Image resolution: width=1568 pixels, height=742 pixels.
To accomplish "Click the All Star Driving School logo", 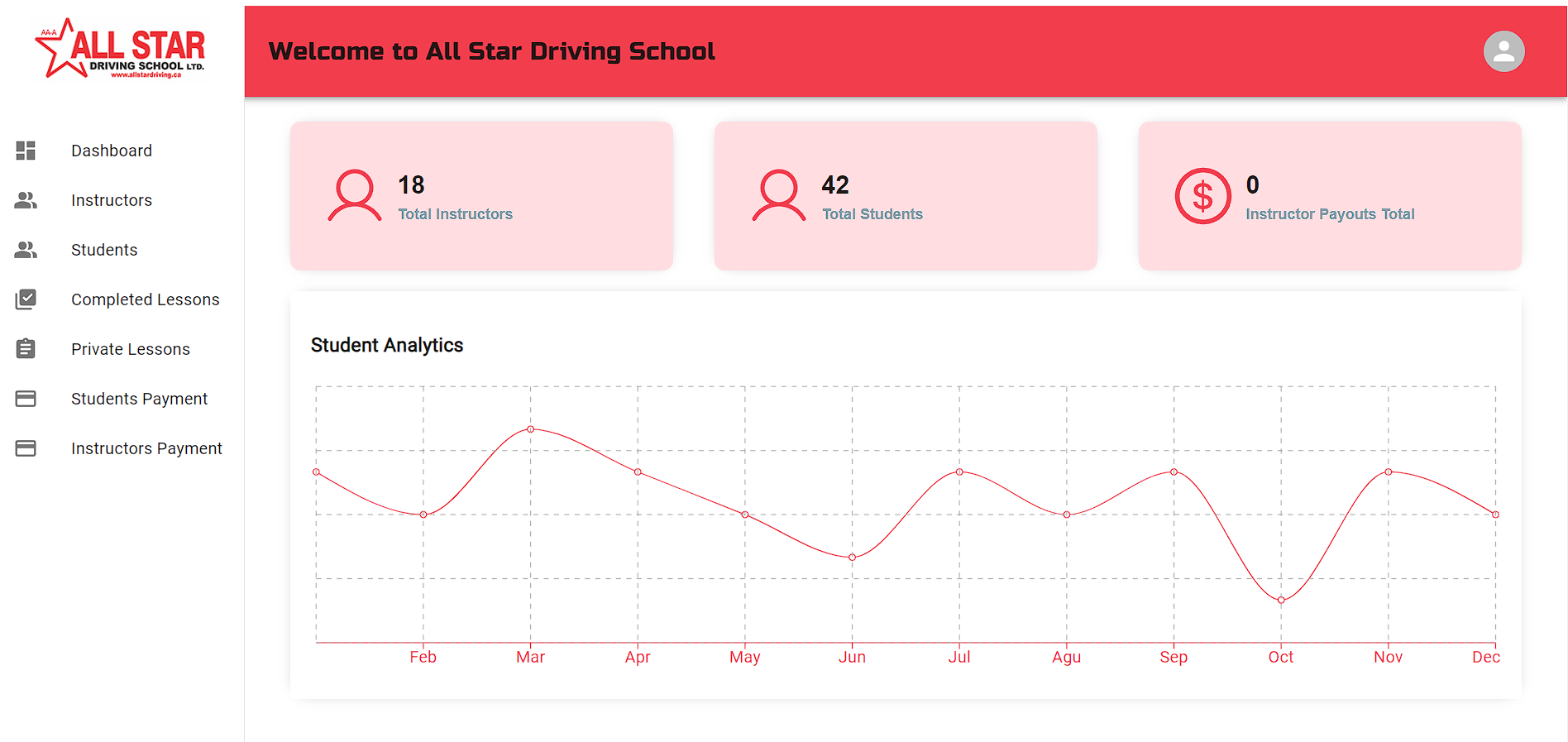I will tap(121, 50).
